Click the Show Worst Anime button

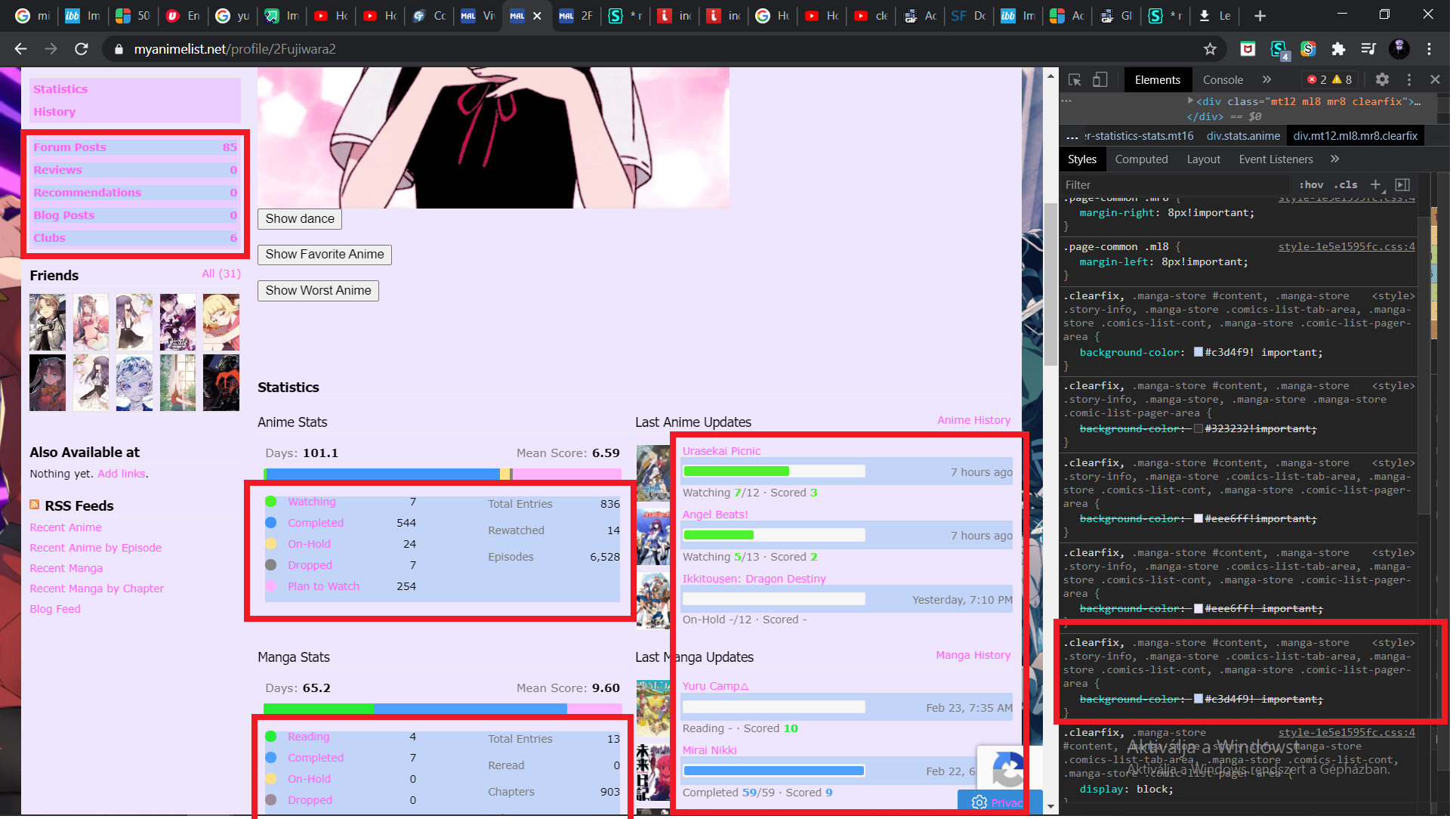click(318, 291)
